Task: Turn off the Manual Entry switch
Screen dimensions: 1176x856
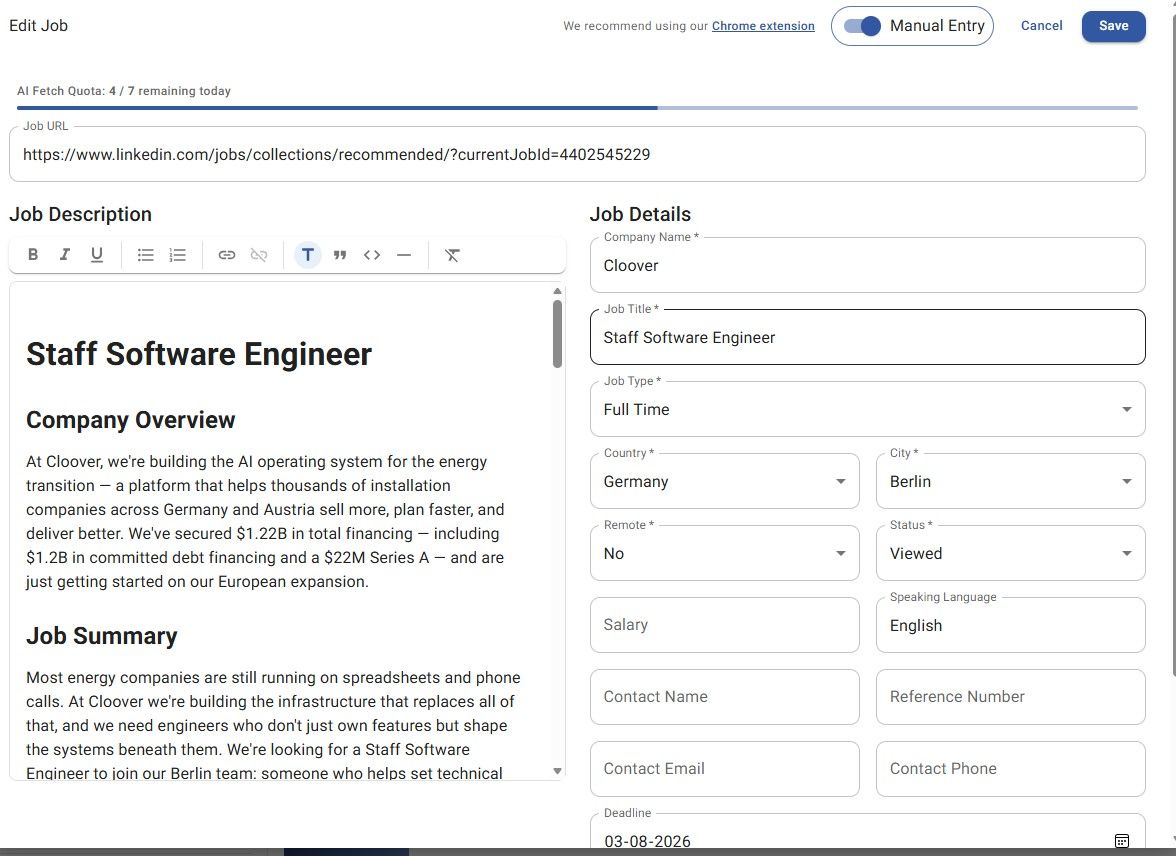Action: click(x=862, y=26)
